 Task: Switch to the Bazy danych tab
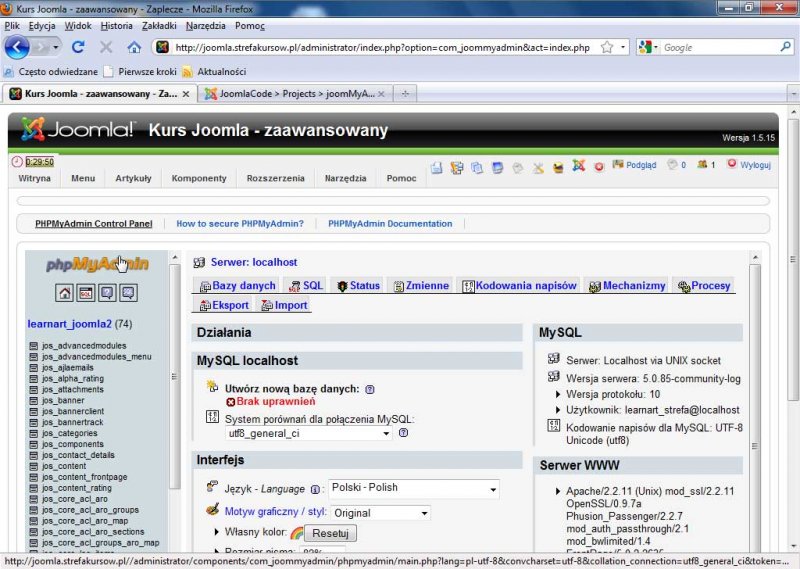[237, 286]
